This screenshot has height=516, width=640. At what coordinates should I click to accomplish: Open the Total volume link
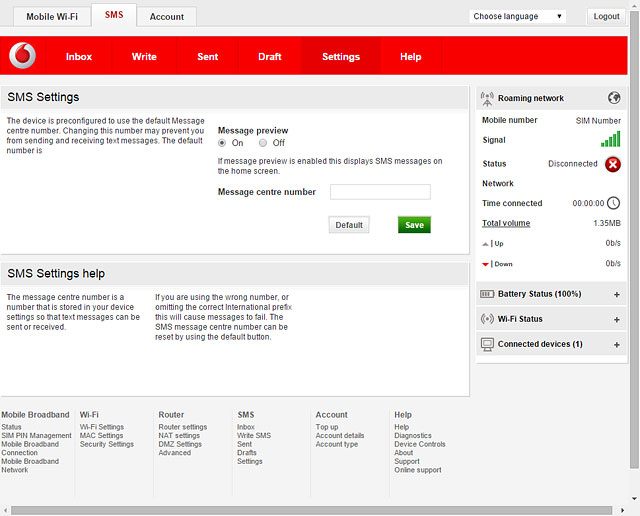pos(506,223)
